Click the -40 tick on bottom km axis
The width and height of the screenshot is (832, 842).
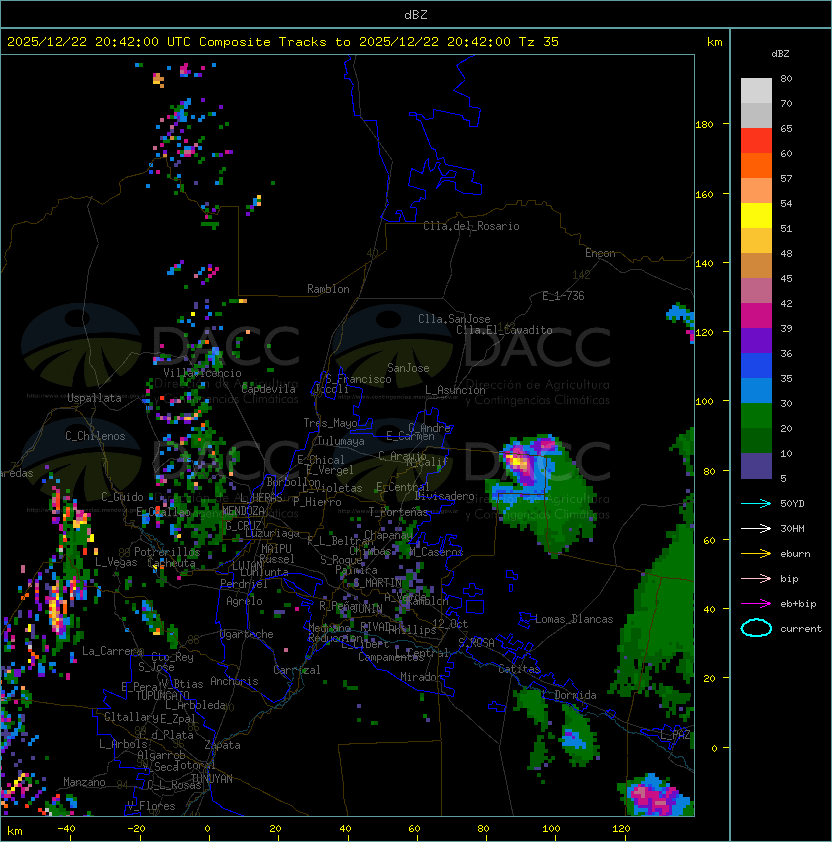coord(66,829)
